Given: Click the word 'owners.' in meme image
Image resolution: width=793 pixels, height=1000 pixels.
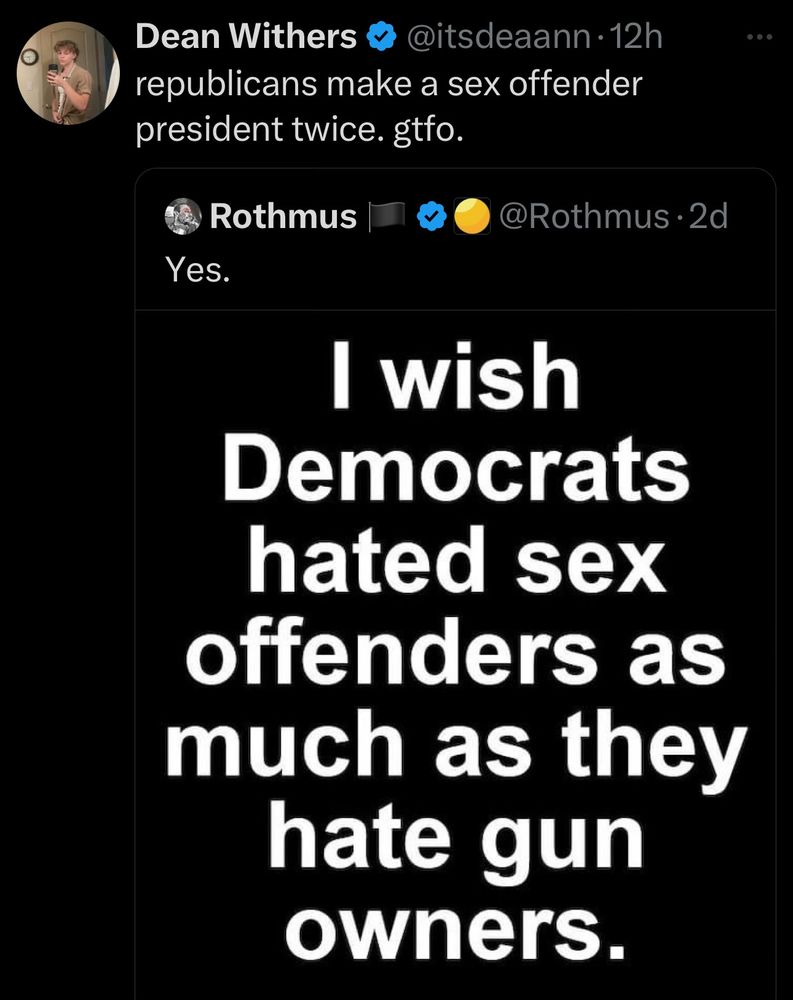Looking at the screenshot, I should click(x=456, y=929).
